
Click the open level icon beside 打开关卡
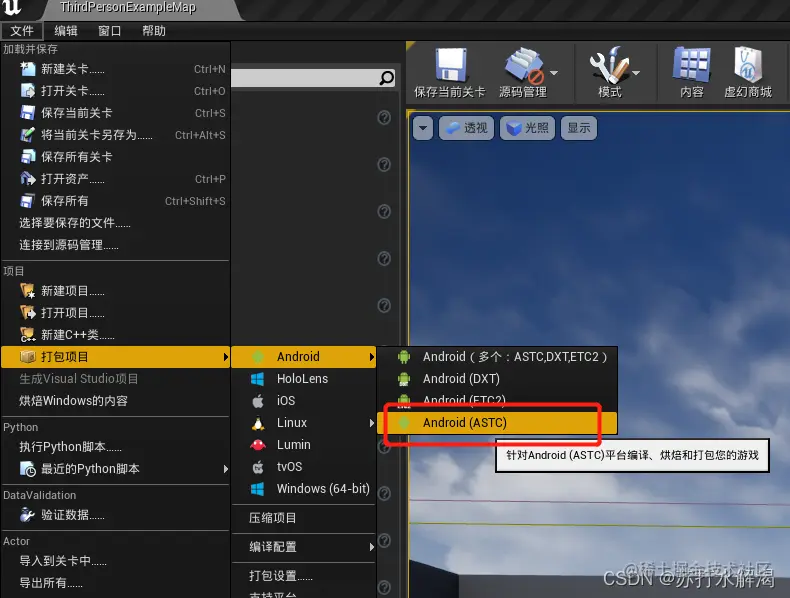(28, 91)
